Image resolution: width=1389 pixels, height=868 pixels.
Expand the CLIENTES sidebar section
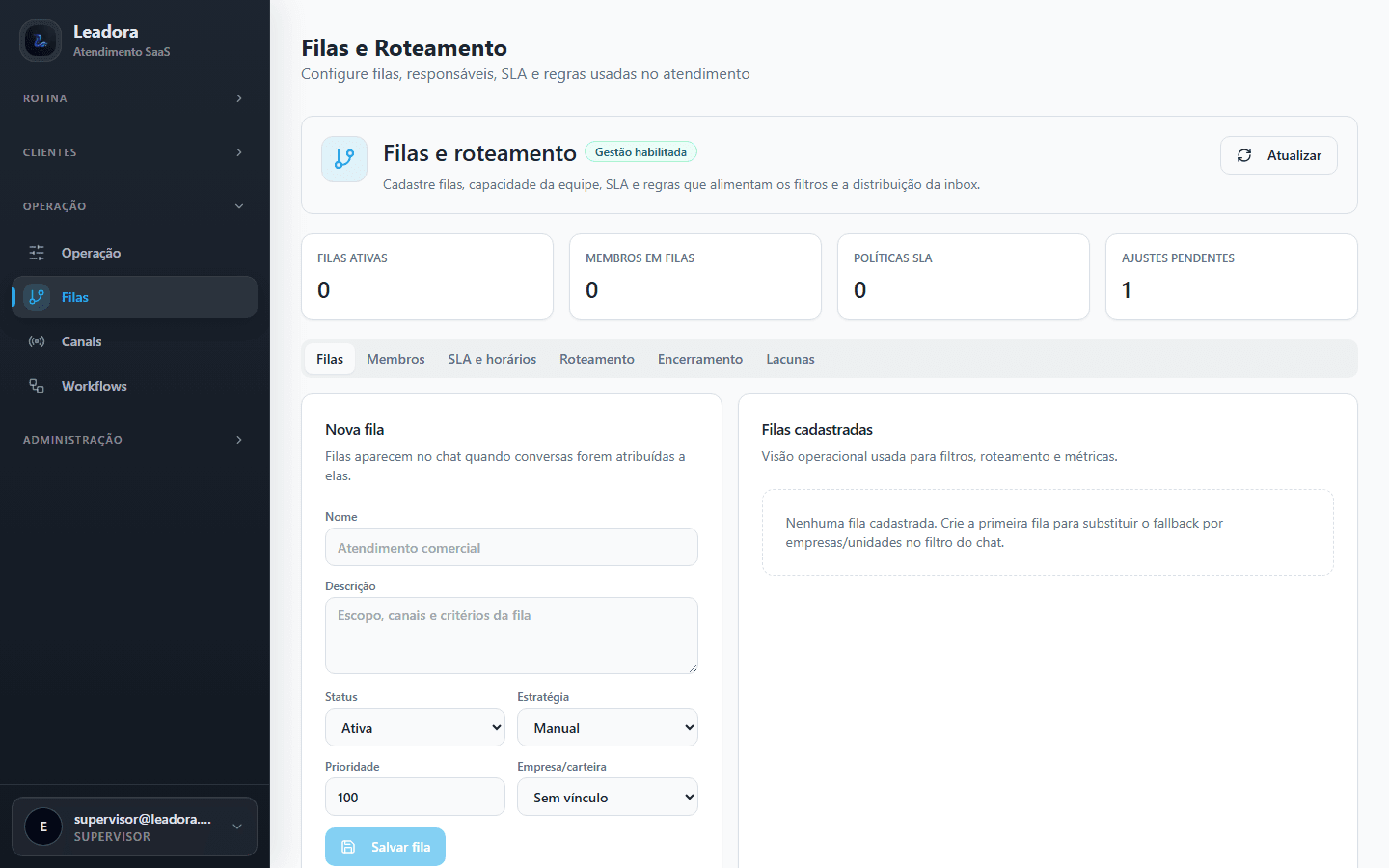[134, 152]
